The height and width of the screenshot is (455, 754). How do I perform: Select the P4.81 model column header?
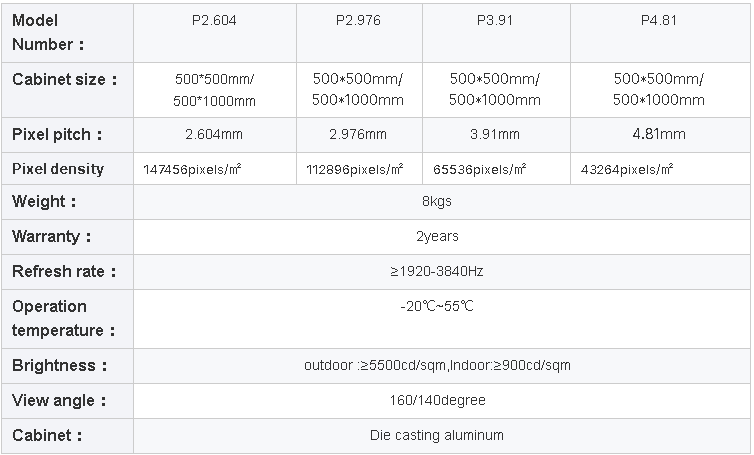[659, 20]
